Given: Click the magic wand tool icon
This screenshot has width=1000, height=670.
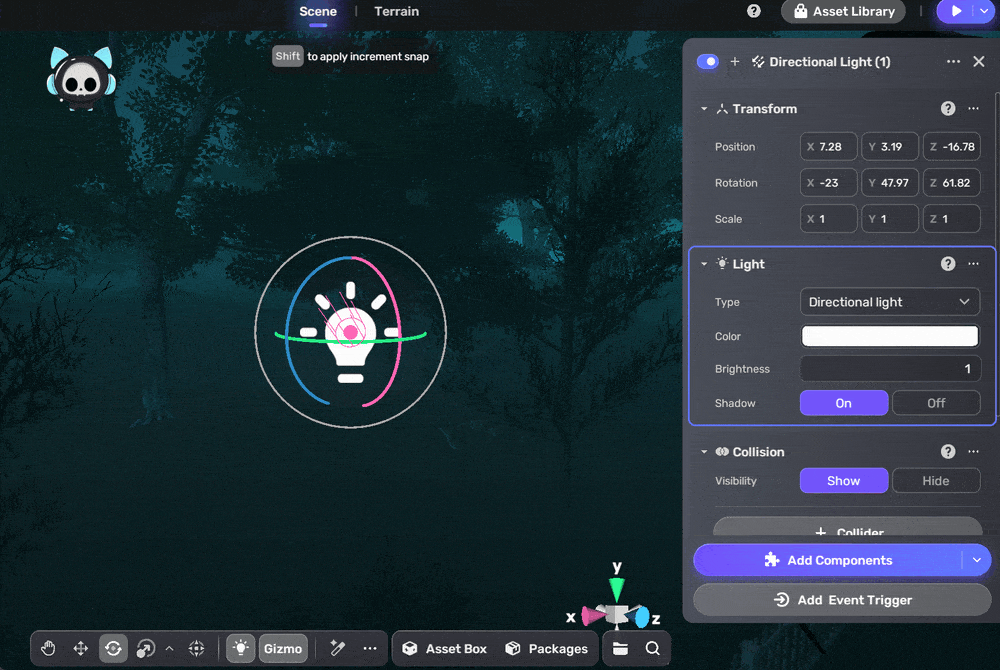Looking at the screenshot, I should 338,649.
